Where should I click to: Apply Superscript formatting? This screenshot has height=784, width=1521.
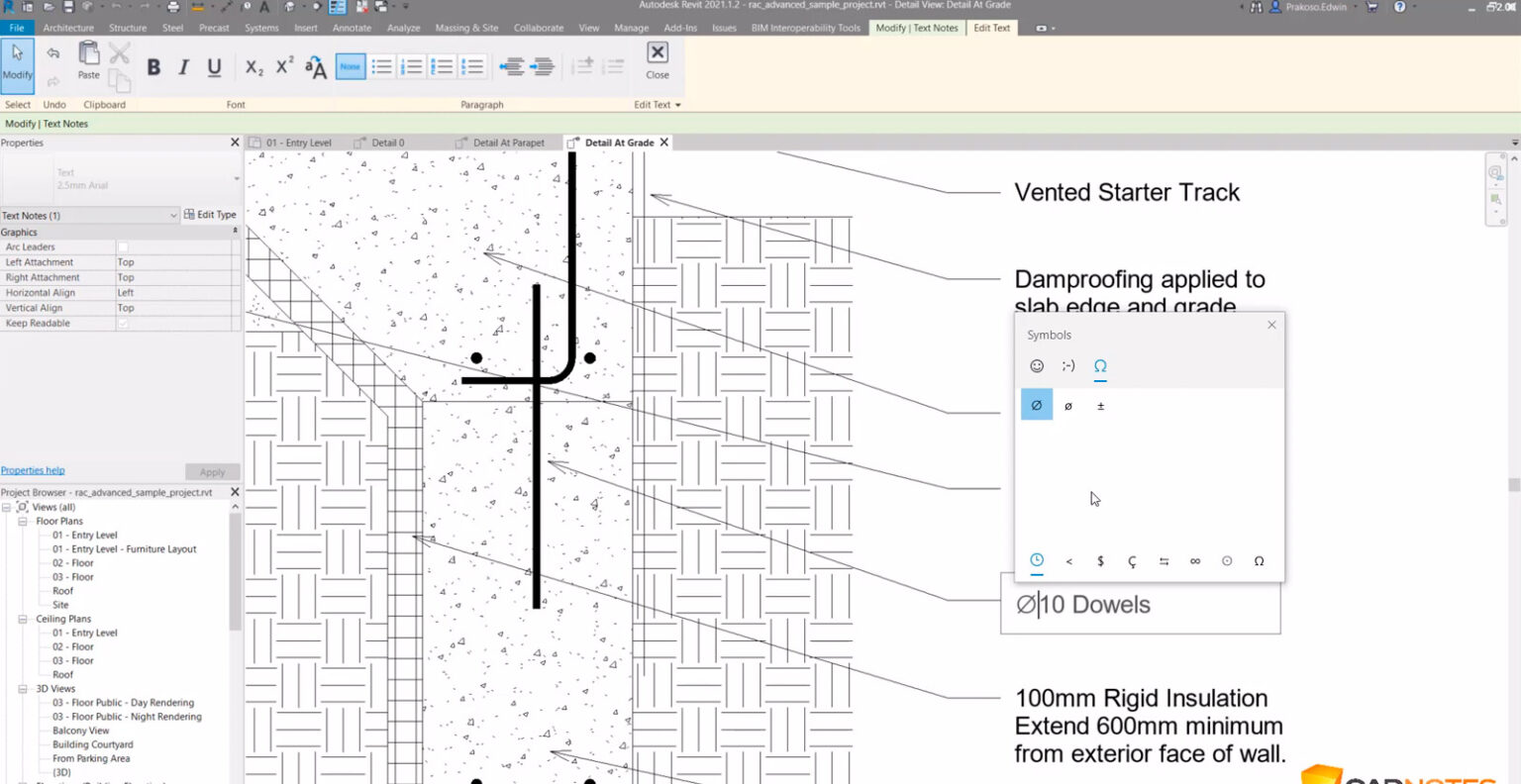coord(284,66)
